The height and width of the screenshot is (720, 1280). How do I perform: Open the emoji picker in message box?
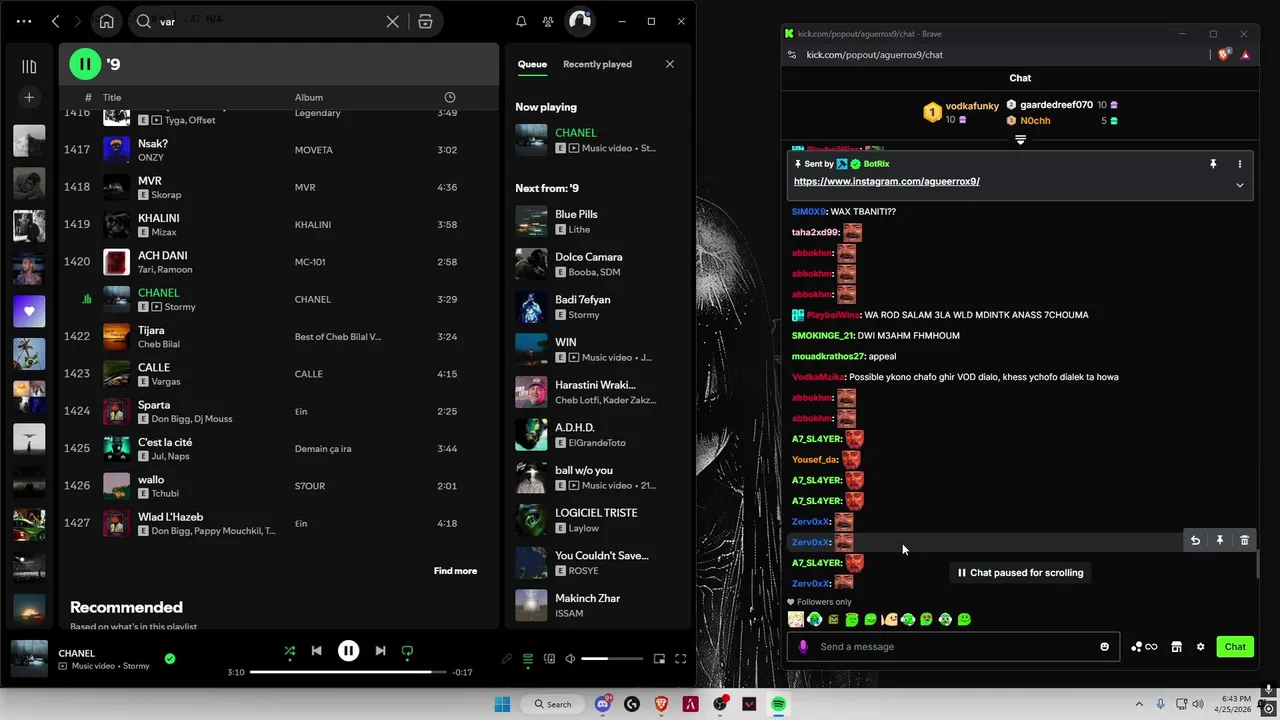click(1104, 647)
